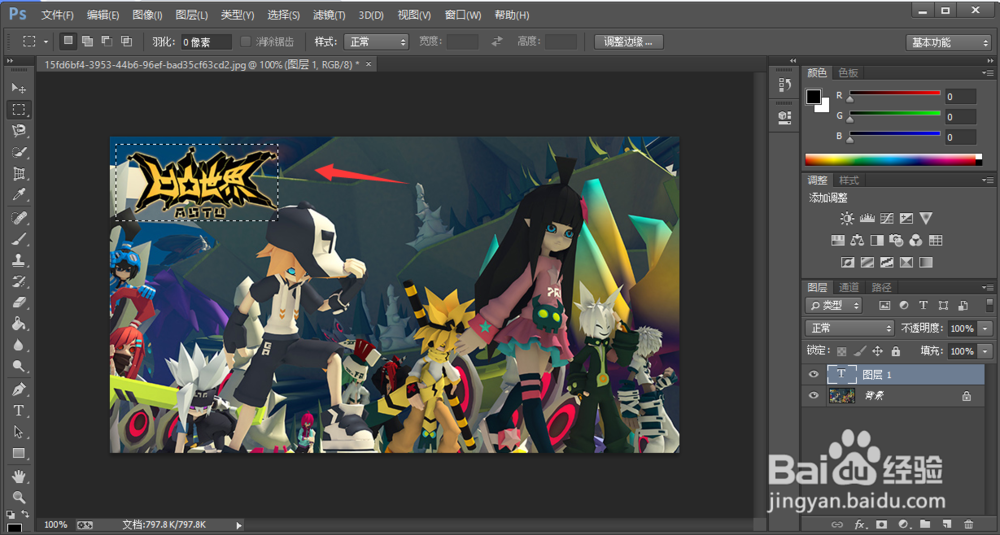Select the Paint Bucket tool
The image size is (1000, 535).
click(x=18, y=324)
